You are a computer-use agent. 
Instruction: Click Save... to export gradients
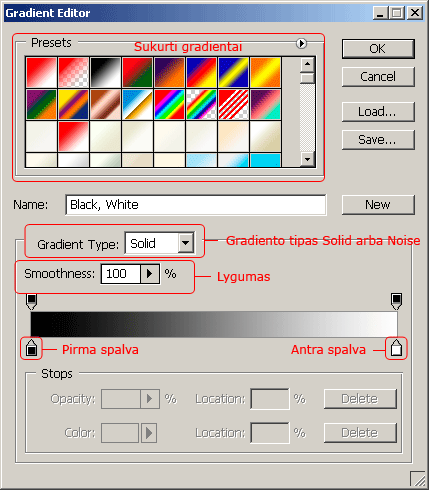click(x=378, y=140)
